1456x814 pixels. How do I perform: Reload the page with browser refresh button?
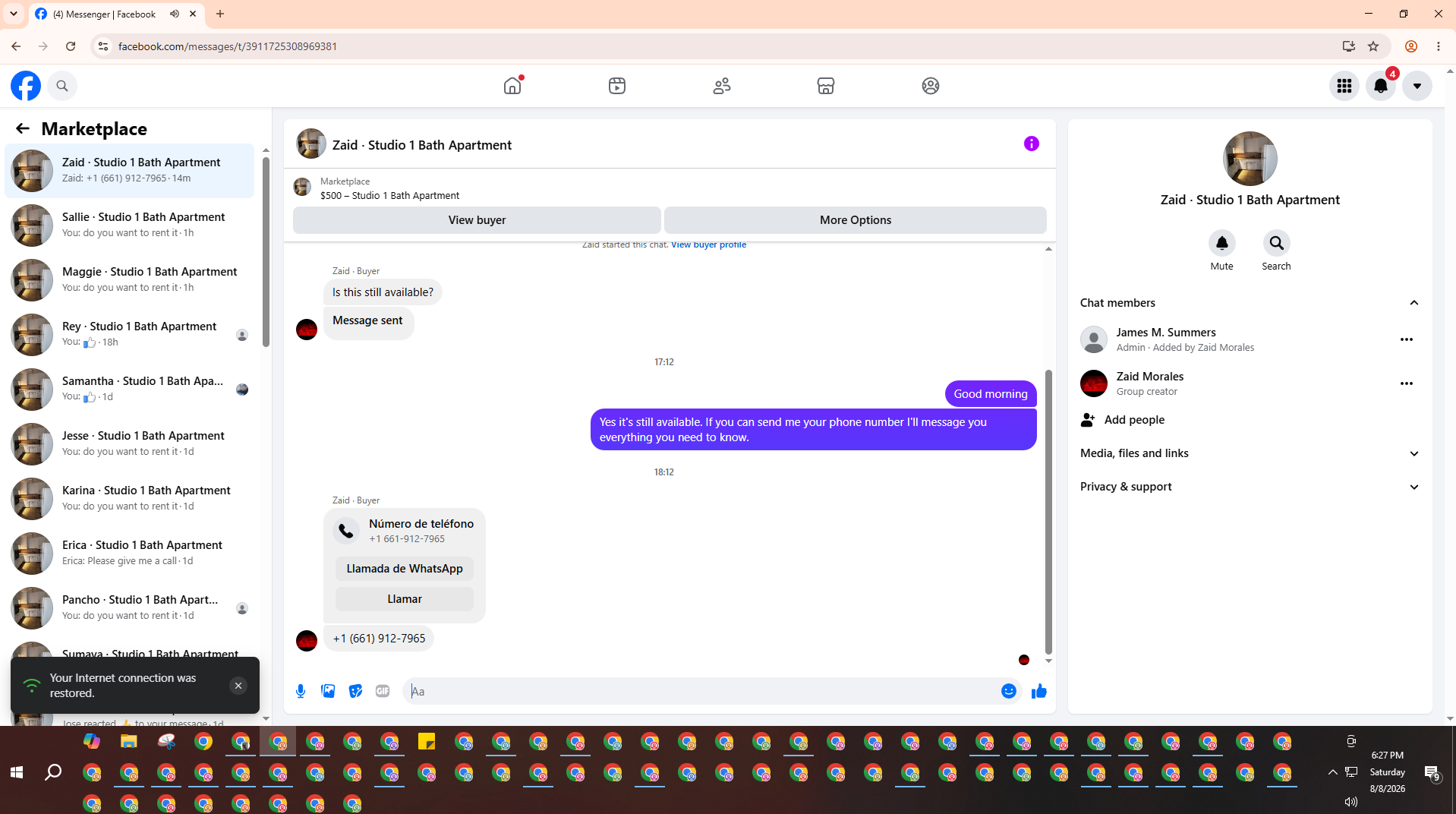[71, 46]
